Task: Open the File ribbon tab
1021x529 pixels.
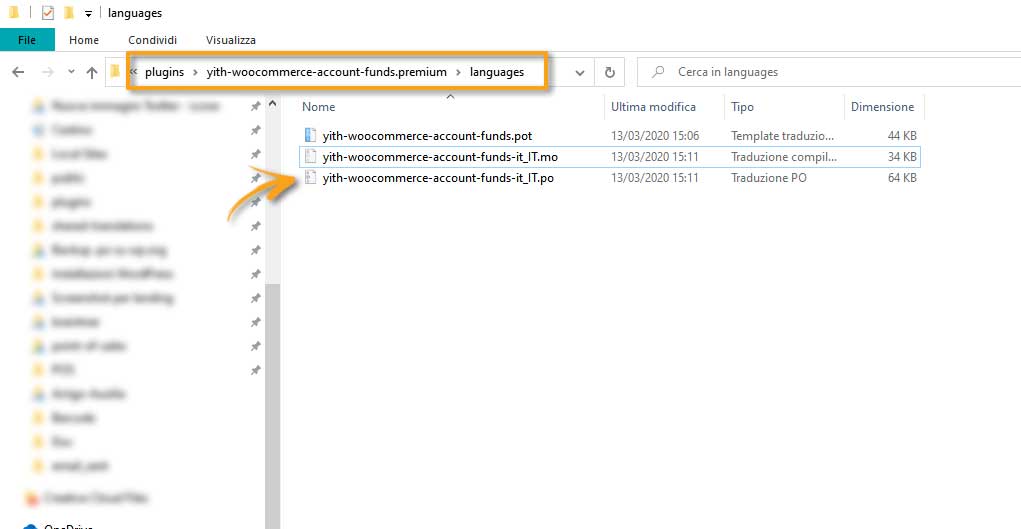Action: 27,40
